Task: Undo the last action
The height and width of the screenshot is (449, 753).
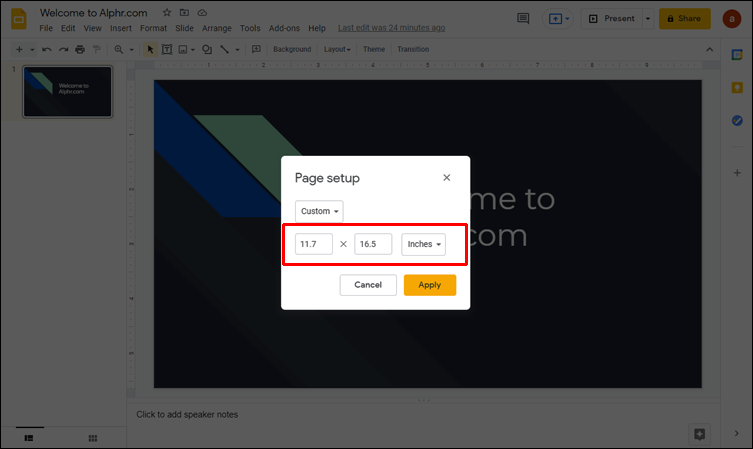Action: point(47,49)
